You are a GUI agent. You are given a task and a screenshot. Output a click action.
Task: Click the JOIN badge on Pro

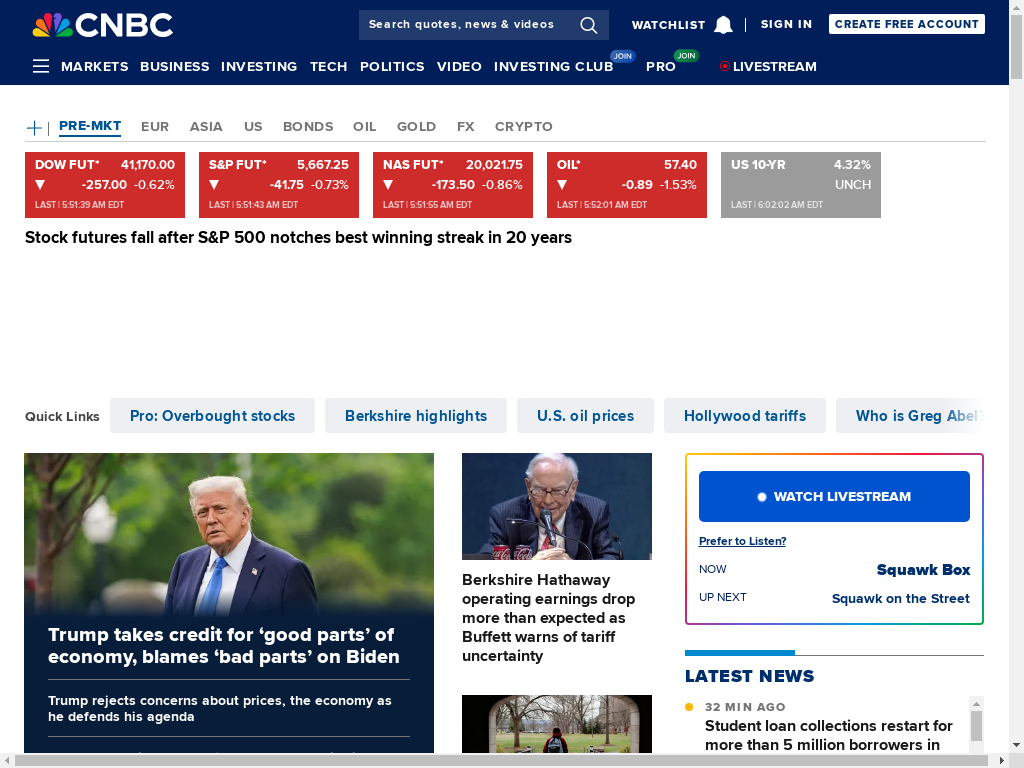pyautogui.click(x=686, y=56)
